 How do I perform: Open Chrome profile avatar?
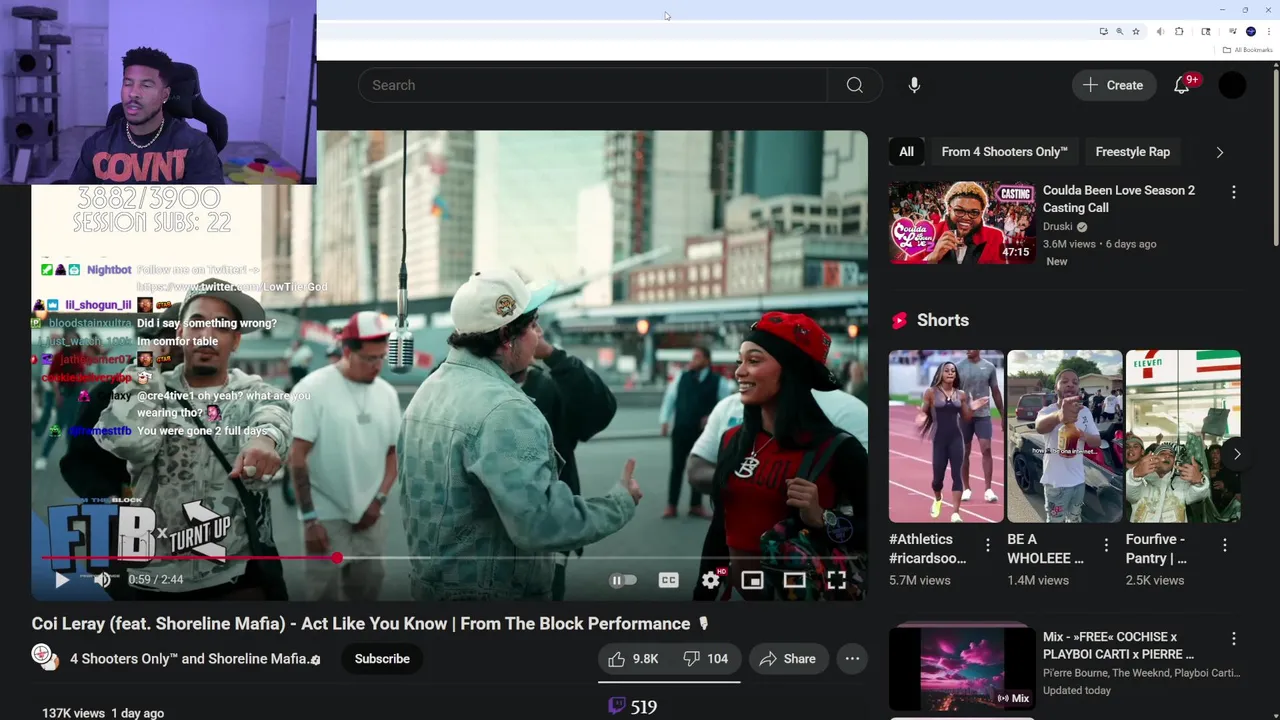[x=1251, y=32]
